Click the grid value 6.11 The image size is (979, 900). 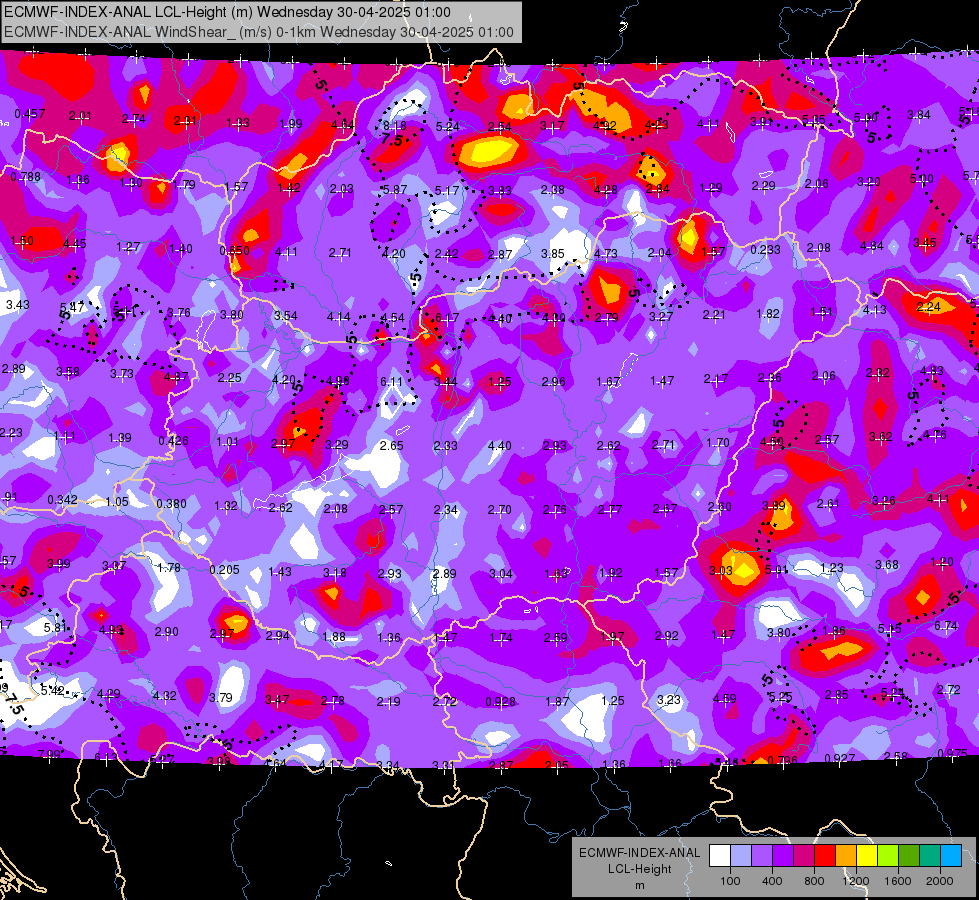click(391, 382)
